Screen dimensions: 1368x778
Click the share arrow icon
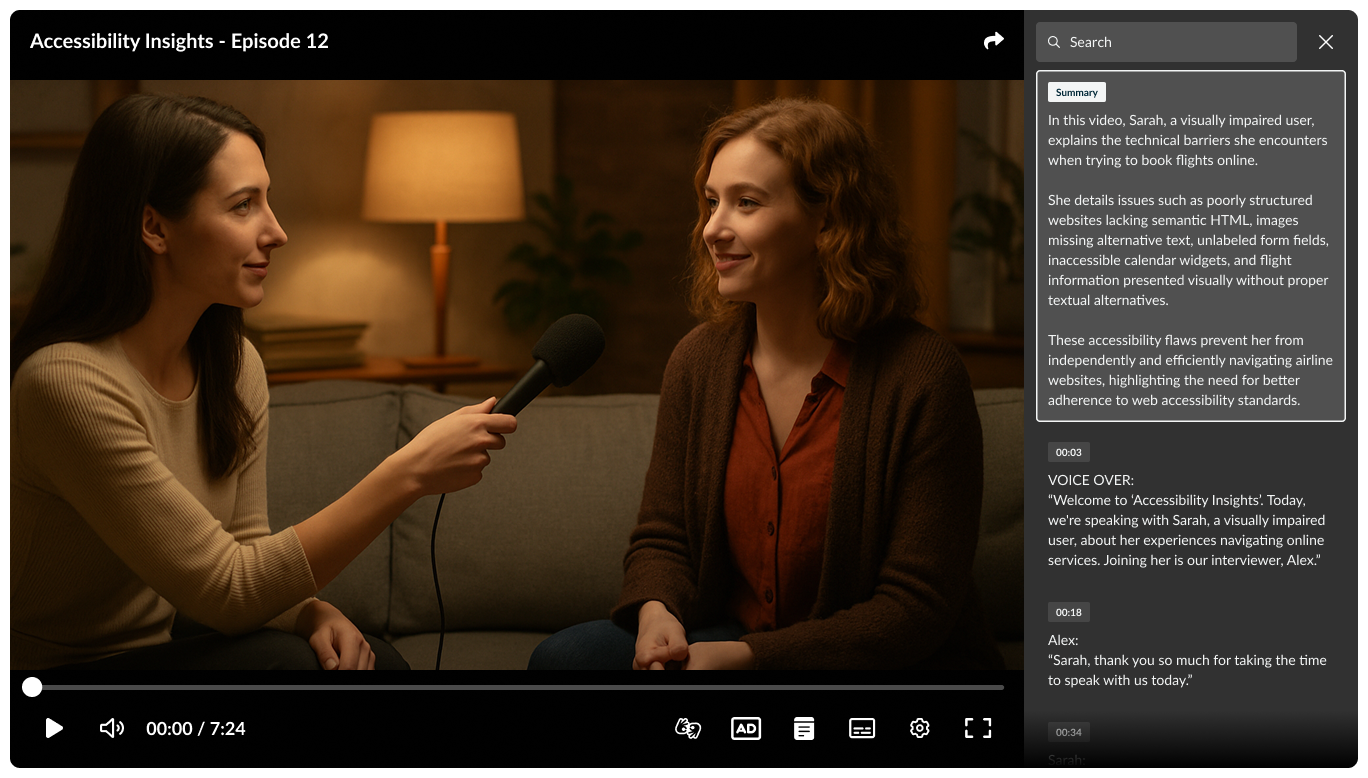tap(993, 41)
